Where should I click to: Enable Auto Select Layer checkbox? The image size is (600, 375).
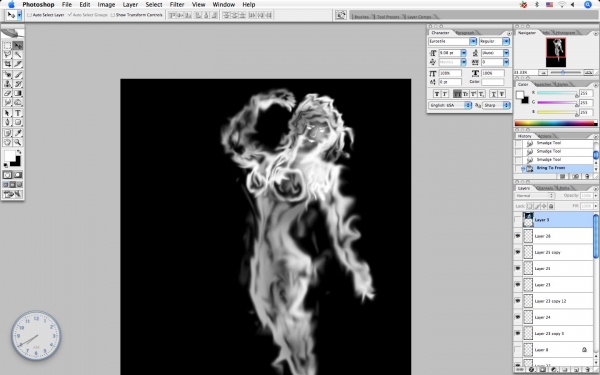pyautogui.click(x=29, y=15)
